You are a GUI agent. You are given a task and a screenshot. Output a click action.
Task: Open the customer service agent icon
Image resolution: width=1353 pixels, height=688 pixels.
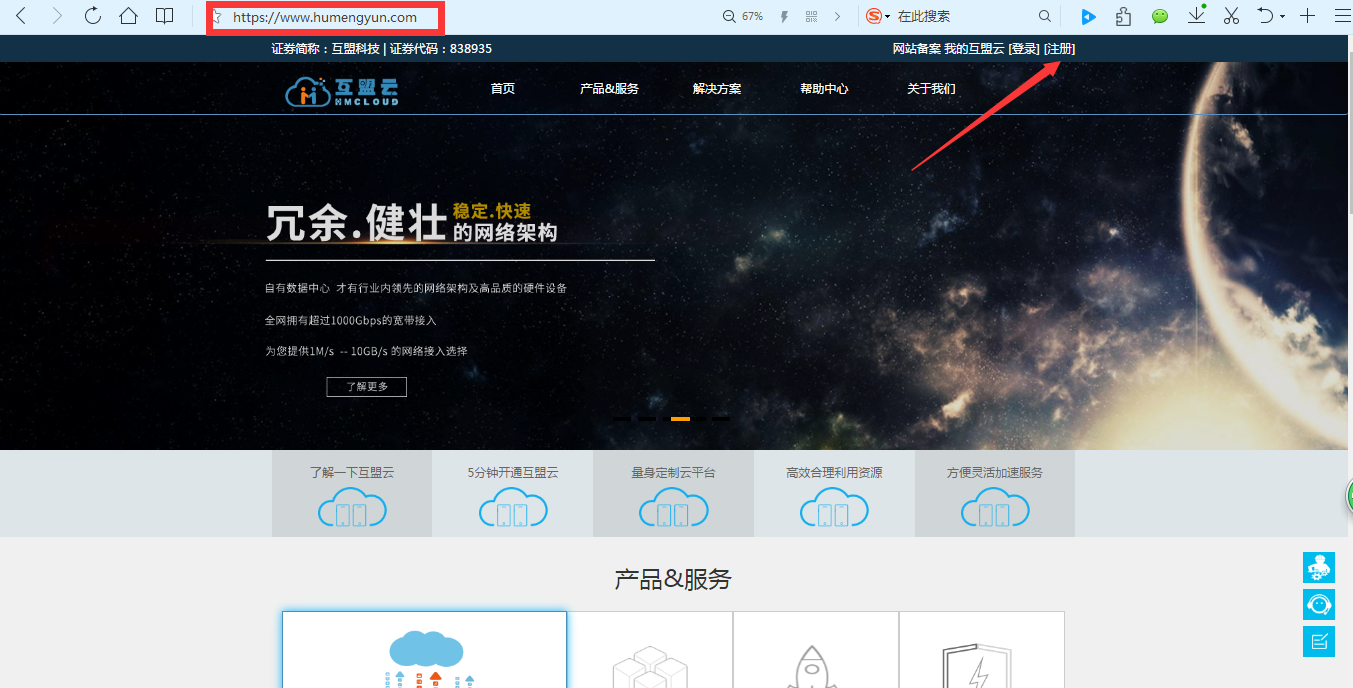(1319, 567)
